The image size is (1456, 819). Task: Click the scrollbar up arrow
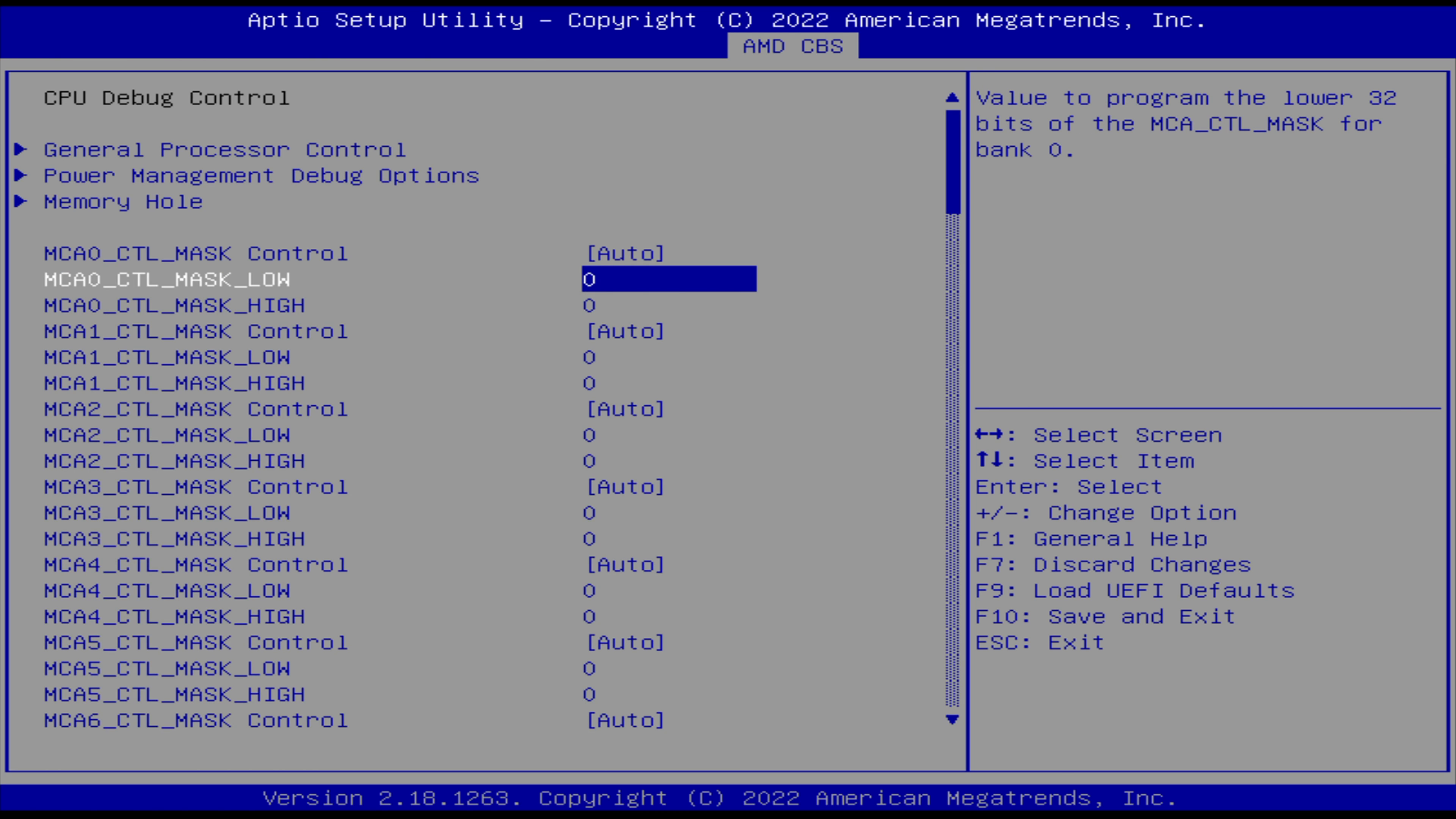click(952, 98)
